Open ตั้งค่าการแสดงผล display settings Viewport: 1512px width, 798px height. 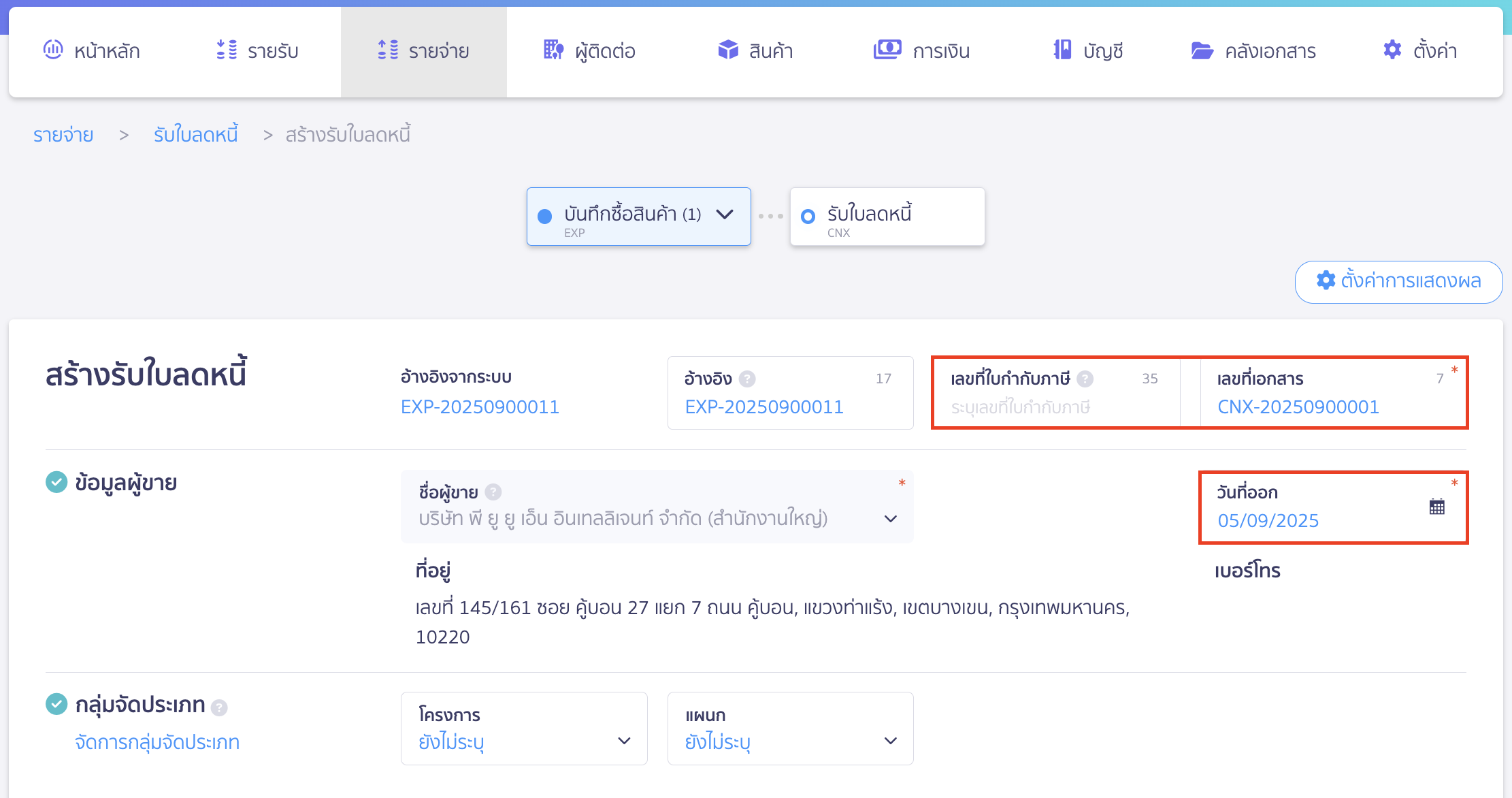coord(1398,281)
